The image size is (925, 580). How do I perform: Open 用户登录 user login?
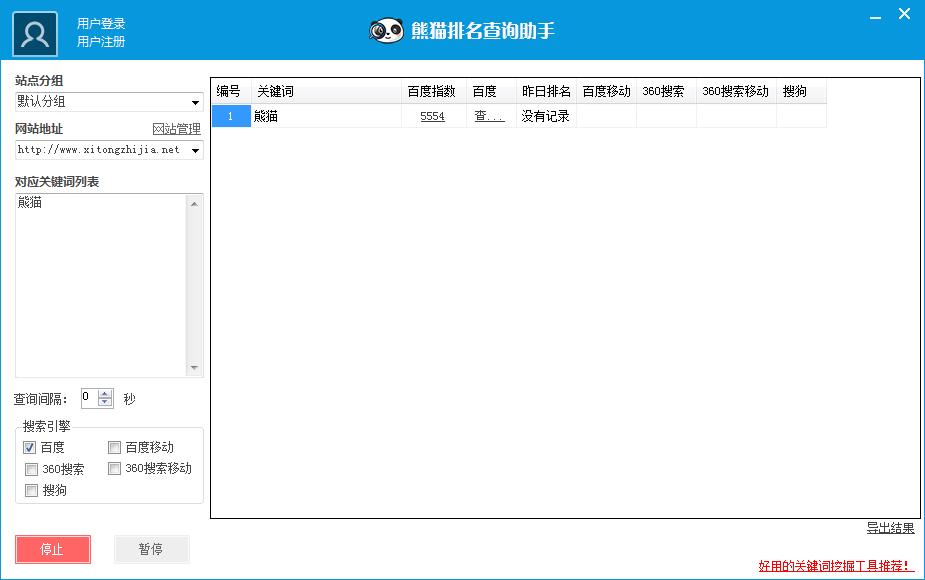[101, 24]
